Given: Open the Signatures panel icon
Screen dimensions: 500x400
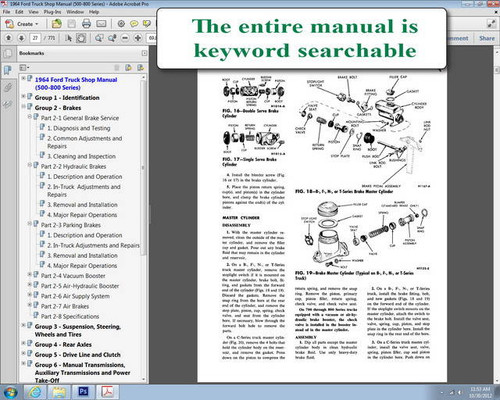Looking at the screenshot, I should point(7,105).
